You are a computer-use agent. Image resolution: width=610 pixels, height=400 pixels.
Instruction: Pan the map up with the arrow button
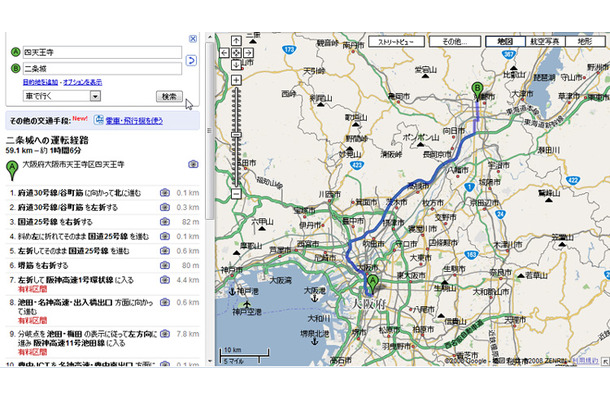coord(236,40)
